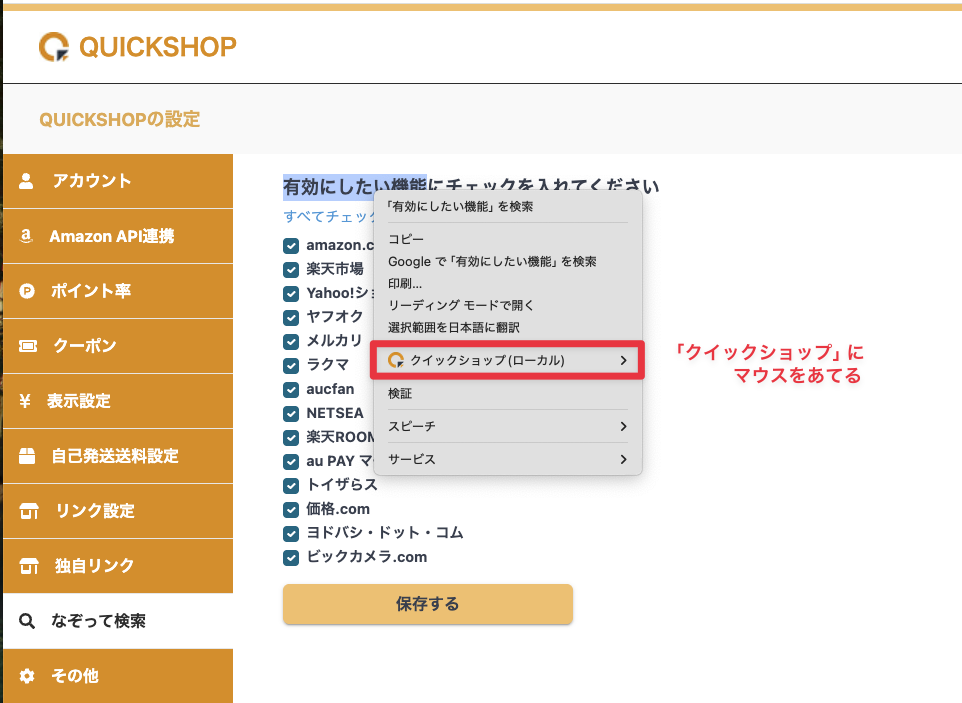Expand the クイックショップ(ローカル) submenu
Screen dimensions: 962x703
507,360
